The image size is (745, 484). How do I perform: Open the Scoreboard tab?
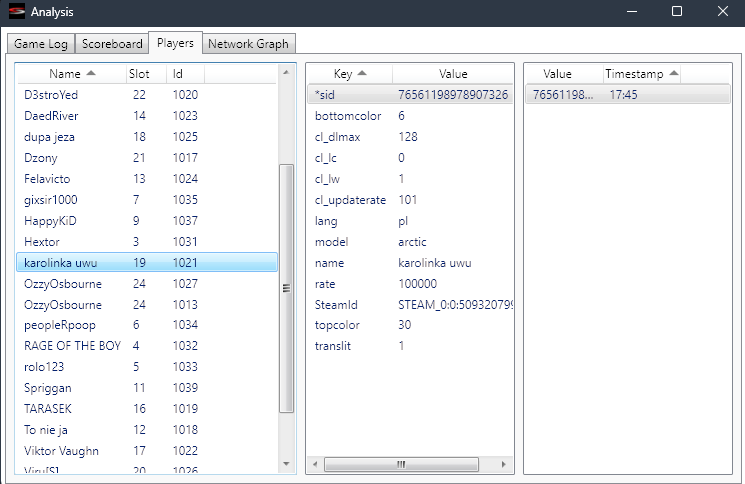coord(112,44)
